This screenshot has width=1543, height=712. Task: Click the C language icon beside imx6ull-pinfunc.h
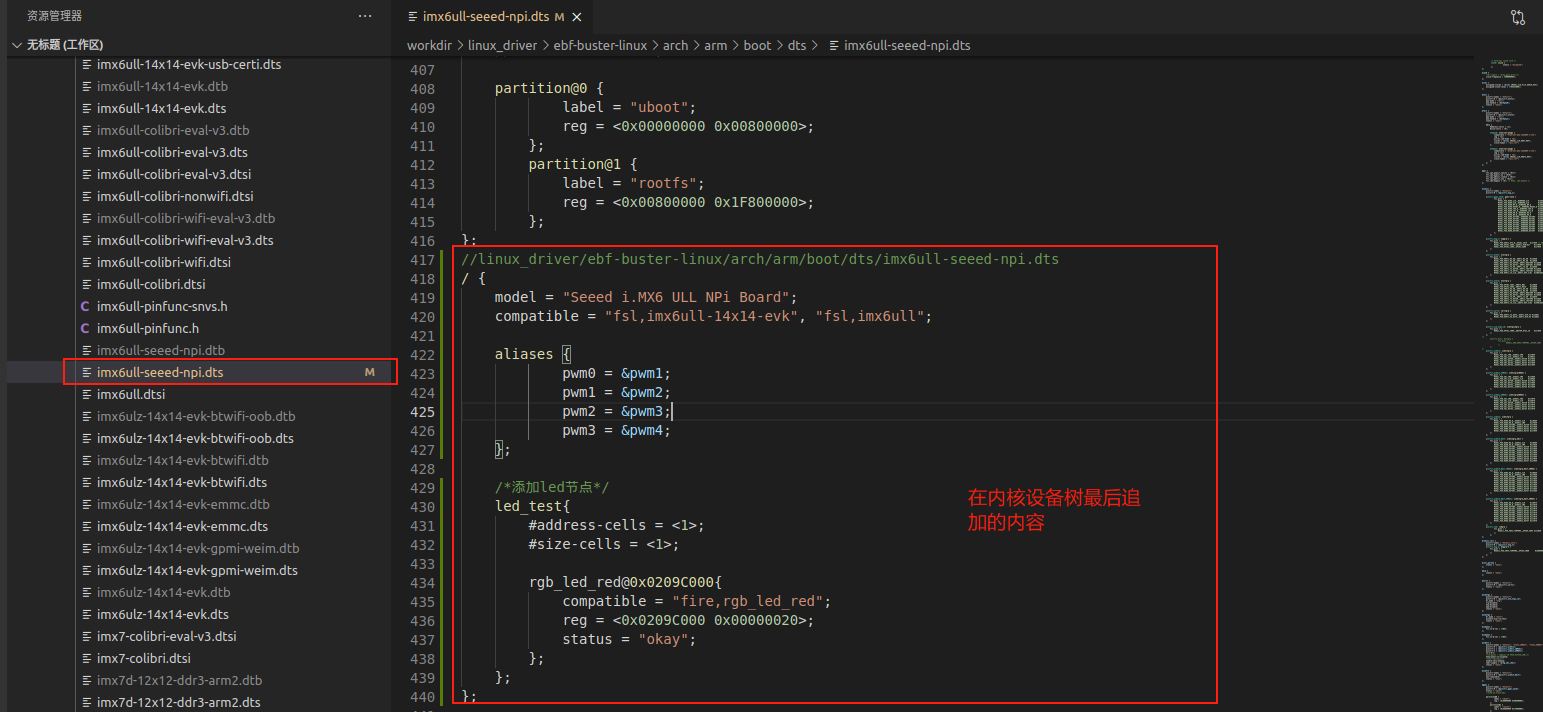(x=85, y=328)
